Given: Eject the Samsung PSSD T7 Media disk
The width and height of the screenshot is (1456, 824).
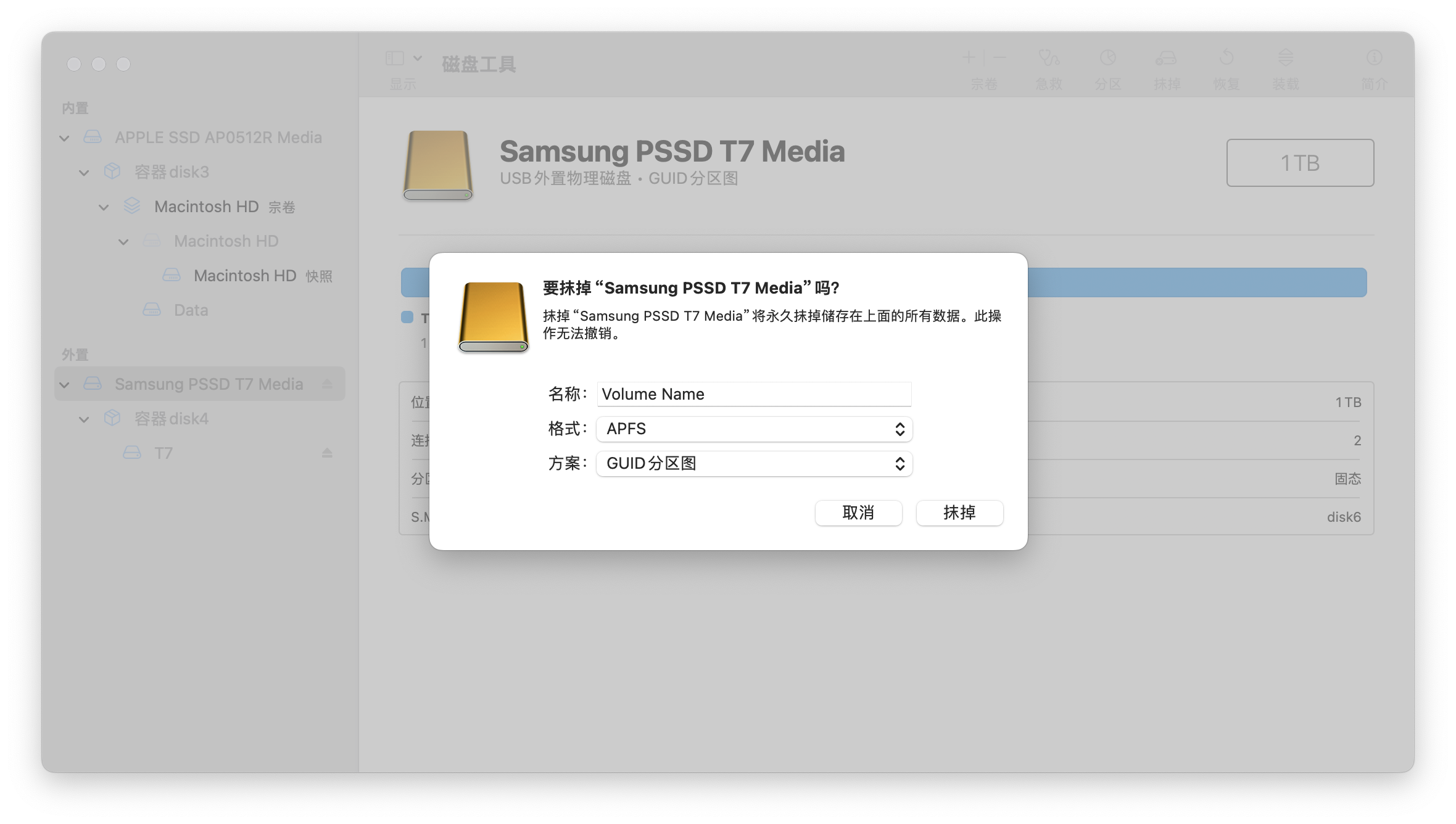Looking at the screenshot, I should (x=327, y=384).
